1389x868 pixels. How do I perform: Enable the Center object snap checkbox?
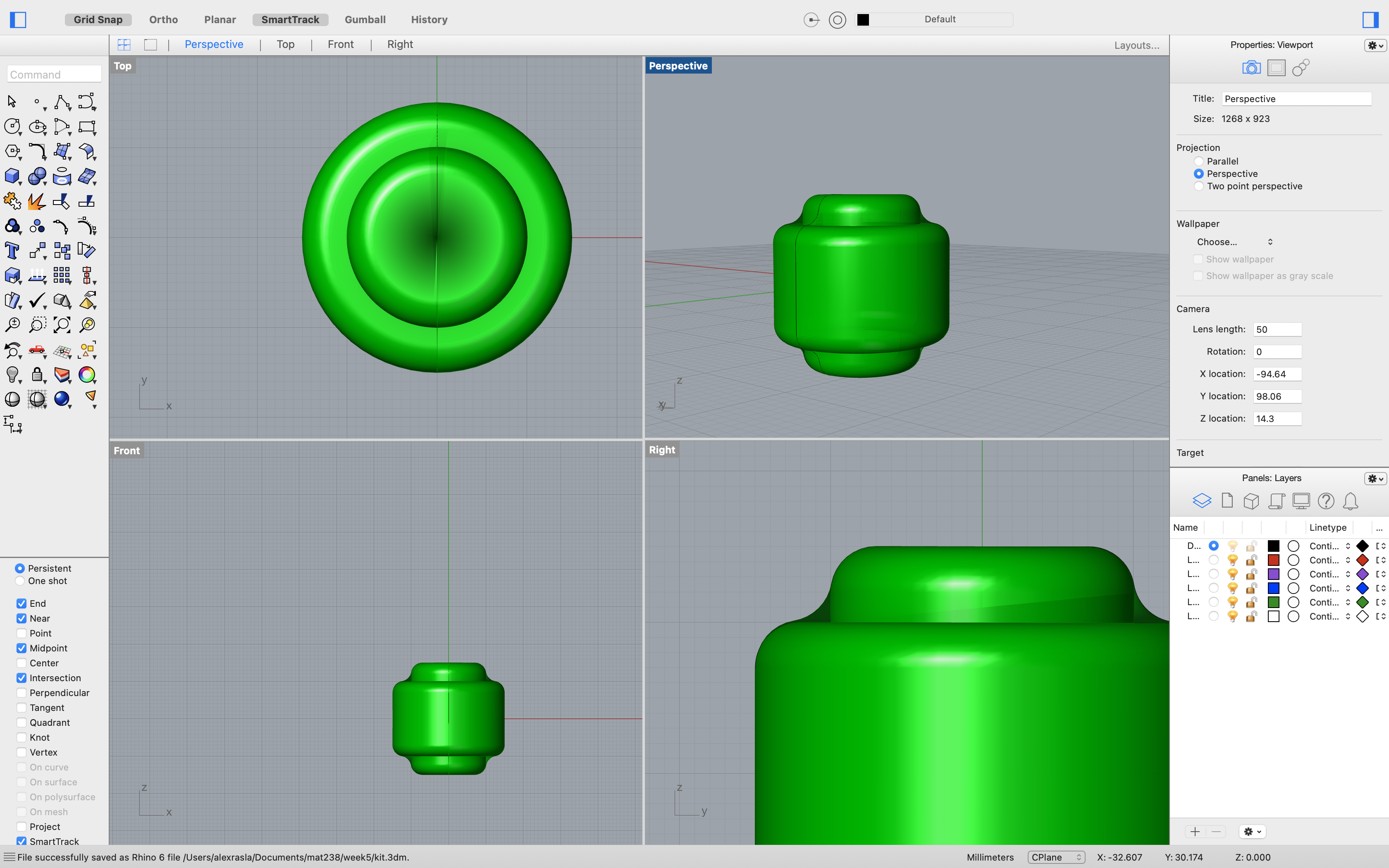tap(21, 663)
